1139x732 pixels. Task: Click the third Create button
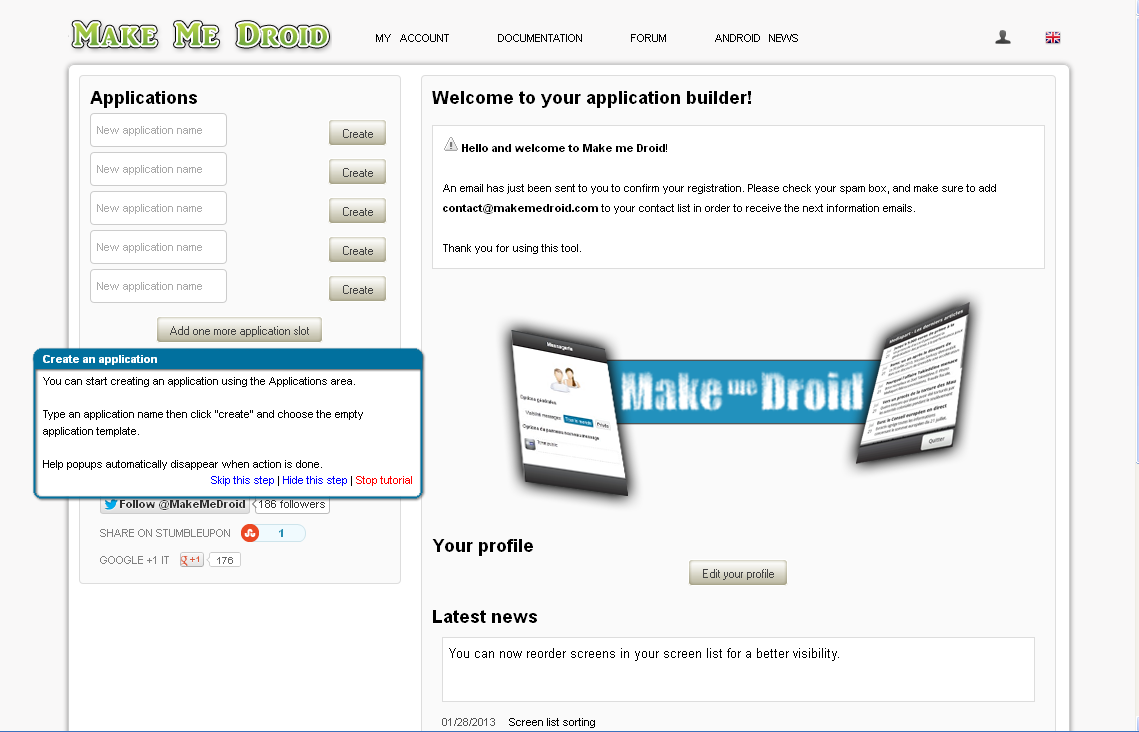pos(357,211)
